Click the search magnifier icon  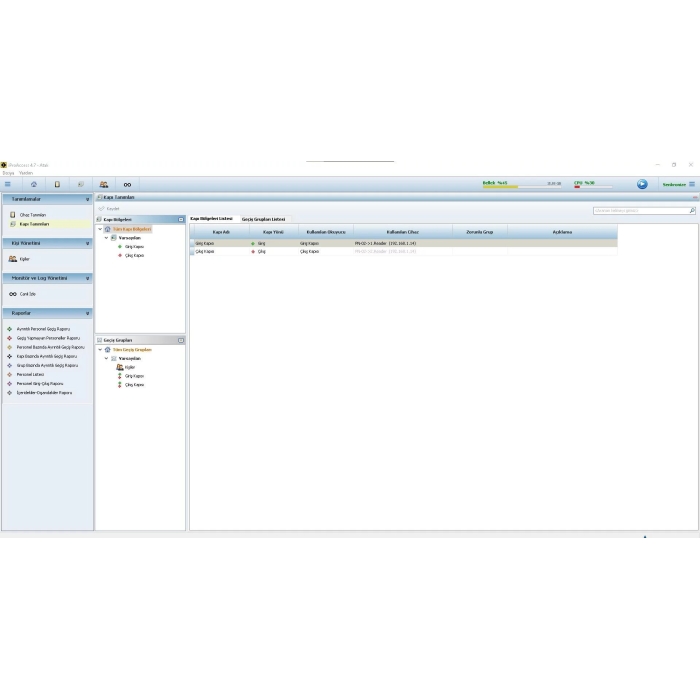(692, 211)
